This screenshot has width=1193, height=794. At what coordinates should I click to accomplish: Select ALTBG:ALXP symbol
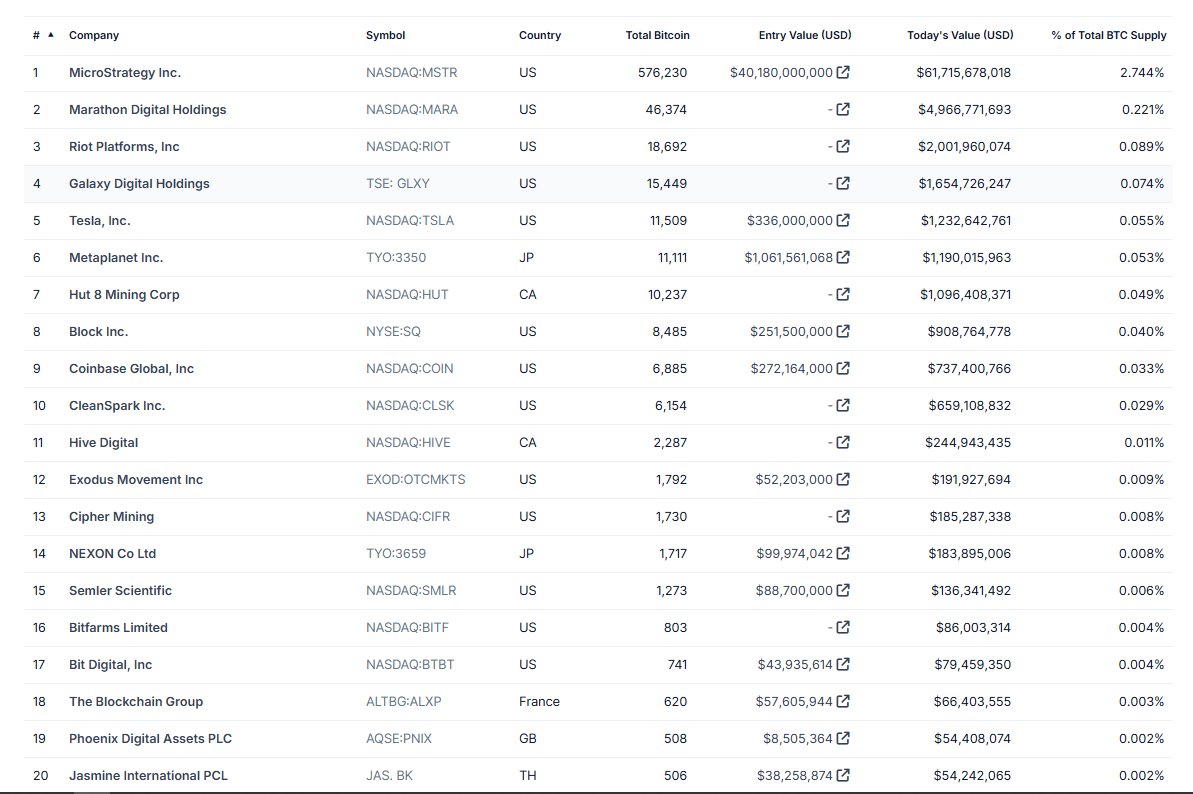pos(403,702)
